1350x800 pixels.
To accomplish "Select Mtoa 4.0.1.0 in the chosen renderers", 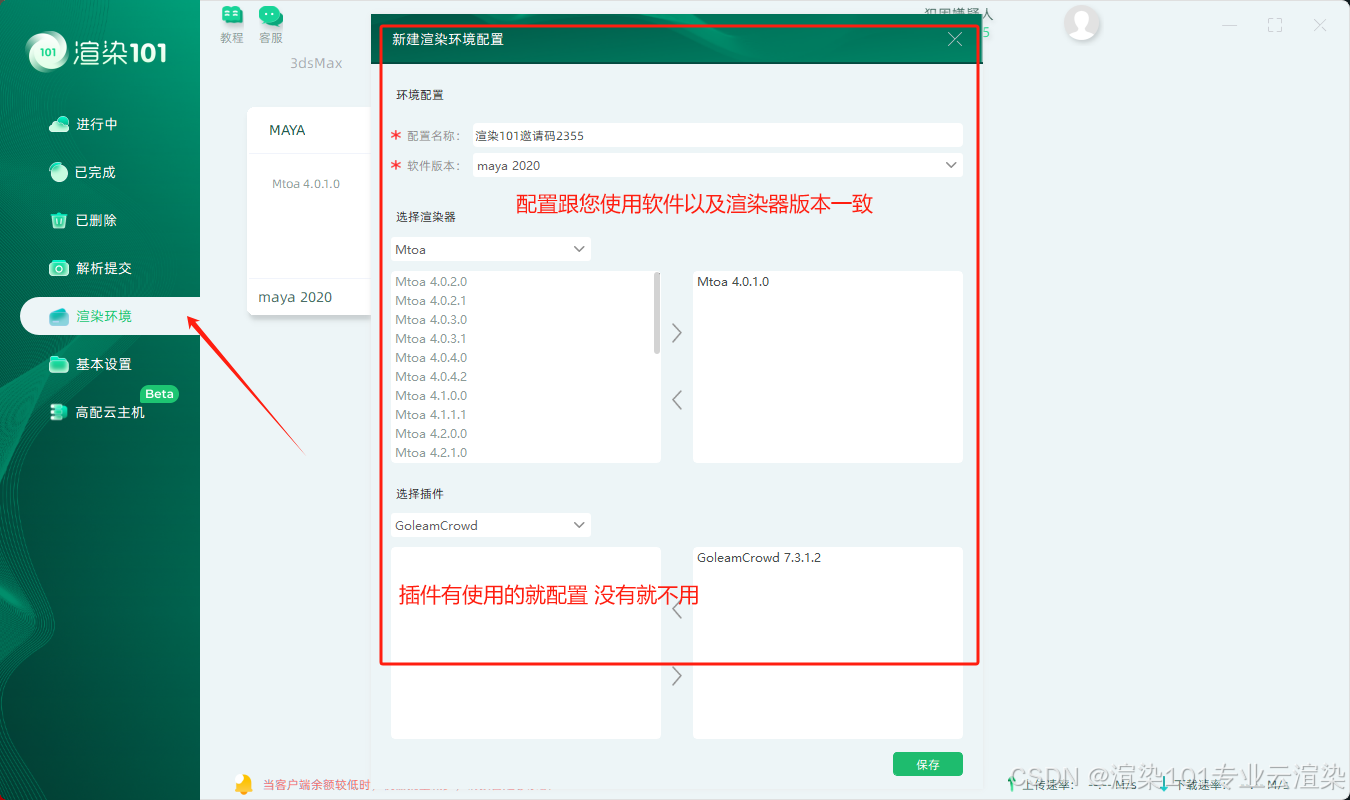I will point(733,282).
